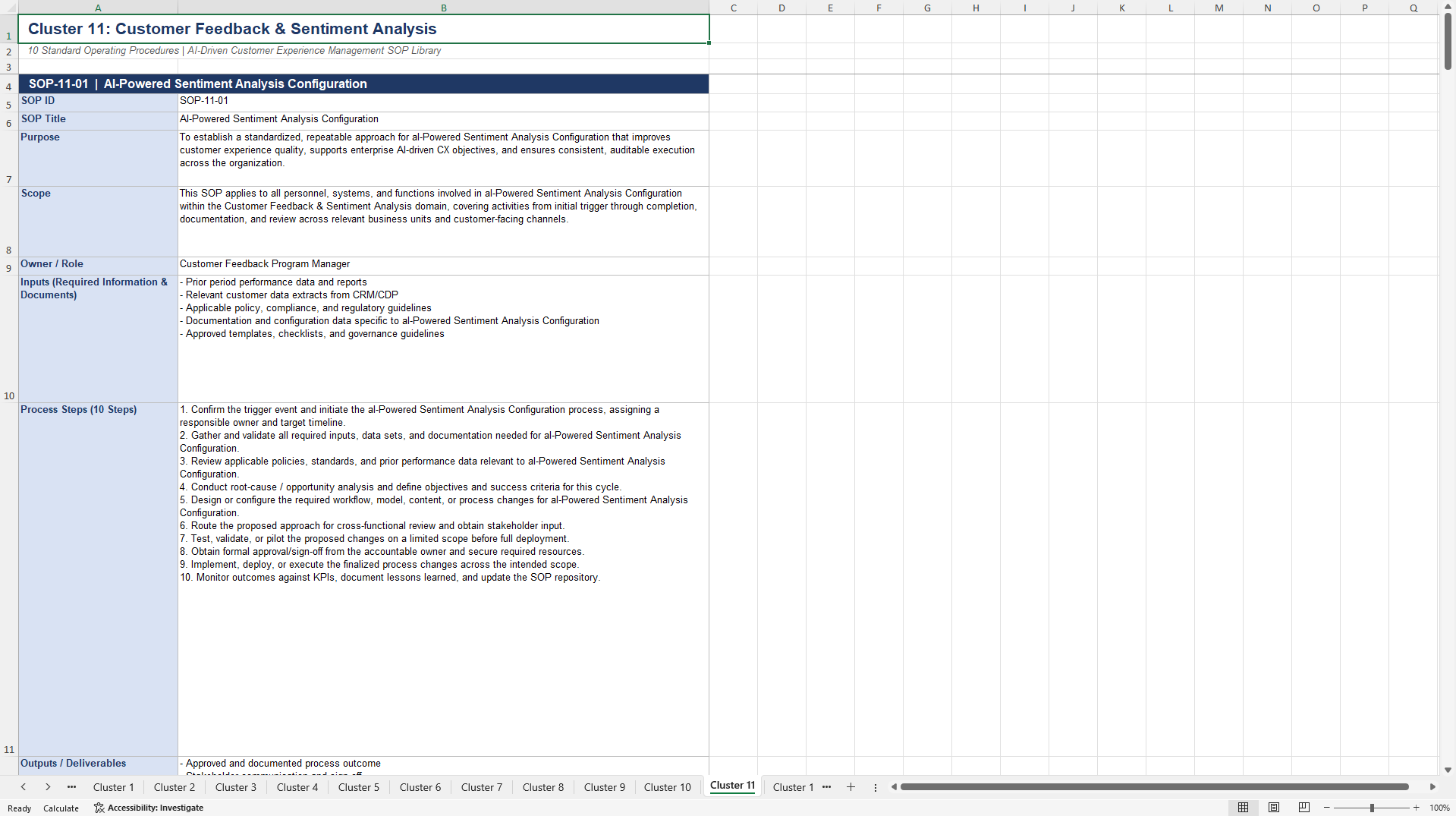Select column C header
Viewport: 1456px width, 816px height.
pos(734,8)
